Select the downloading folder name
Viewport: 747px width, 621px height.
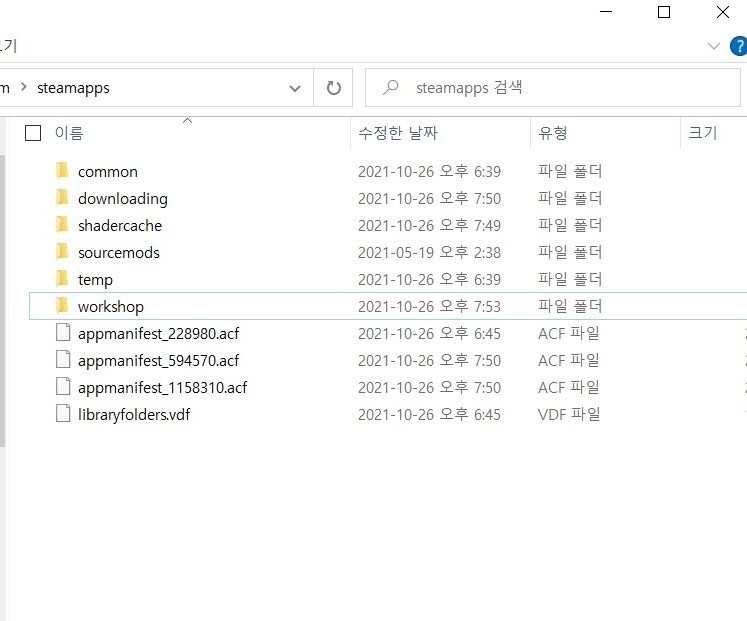tap(123, 199)
